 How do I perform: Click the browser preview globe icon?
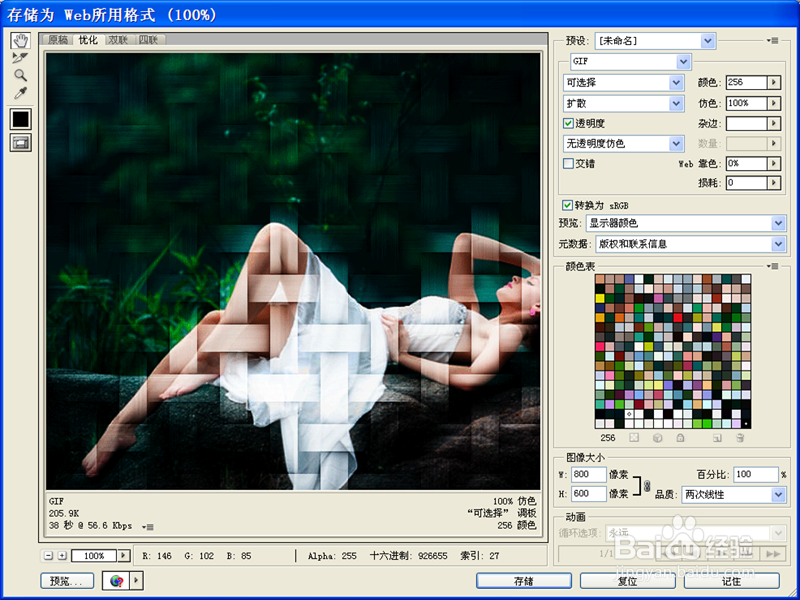[117, 581]
